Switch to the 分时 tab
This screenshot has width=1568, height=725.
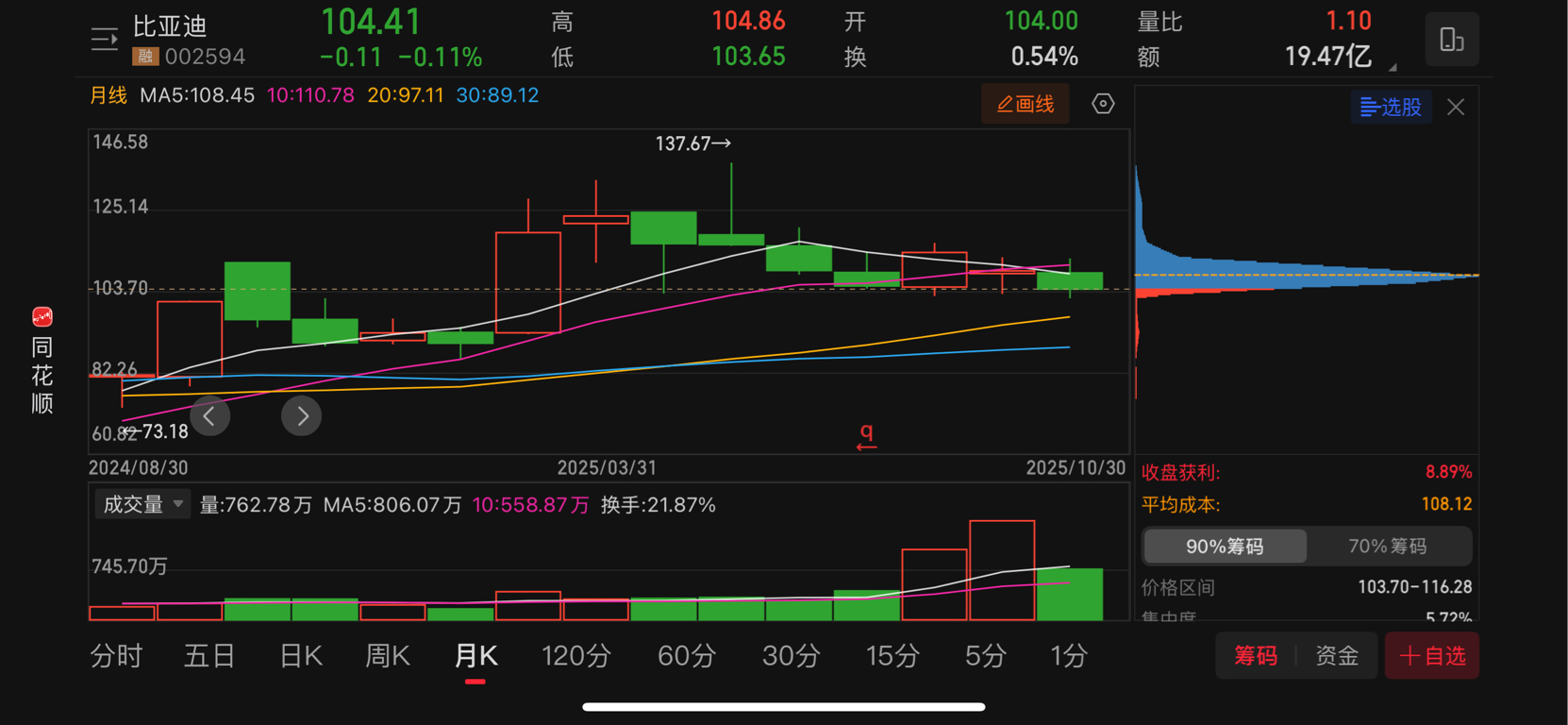tap(116, 656)
